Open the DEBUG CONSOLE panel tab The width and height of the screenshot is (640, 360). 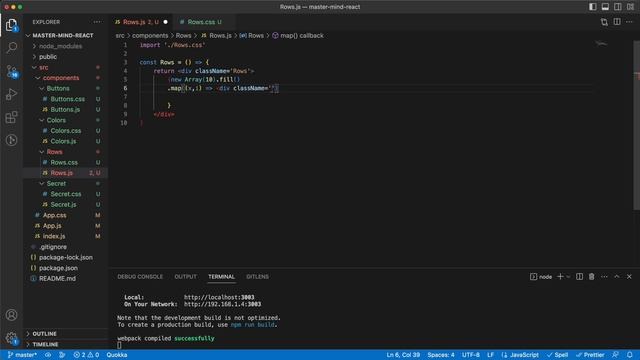140,277
